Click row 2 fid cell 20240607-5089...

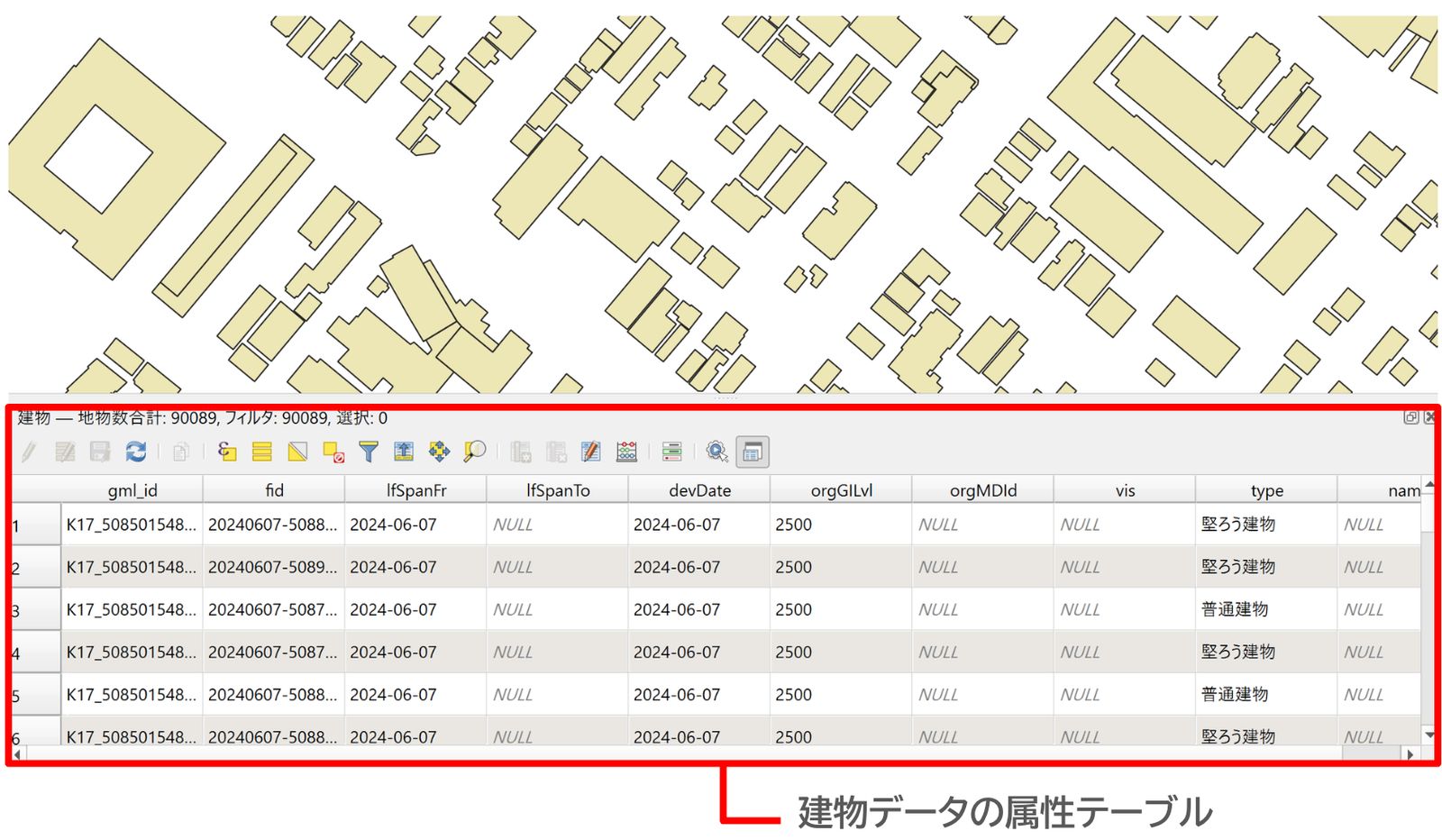pyautogui.click(x=274, y=567)
